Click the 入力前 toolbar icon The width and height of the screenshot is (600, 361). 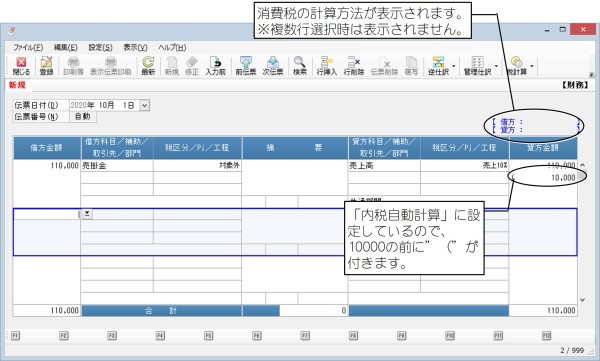[x=215, y=66]
